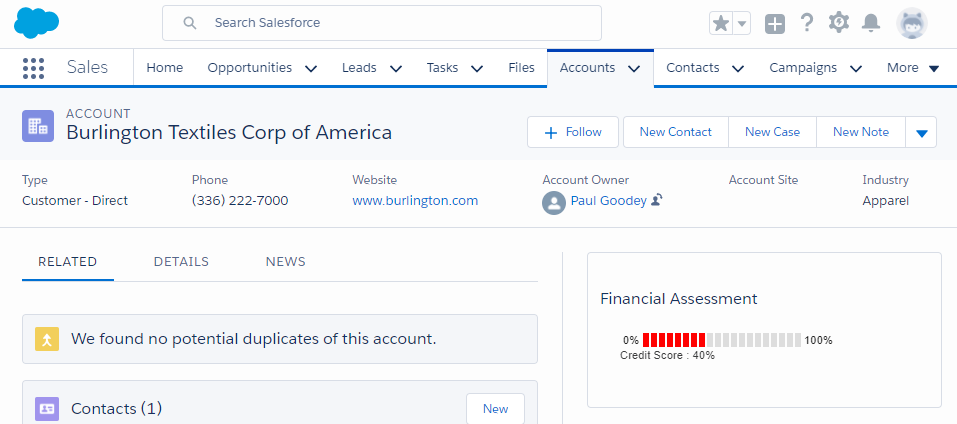Click the Contacts related list icon
The image size is (957, 424).
point(47,409)
